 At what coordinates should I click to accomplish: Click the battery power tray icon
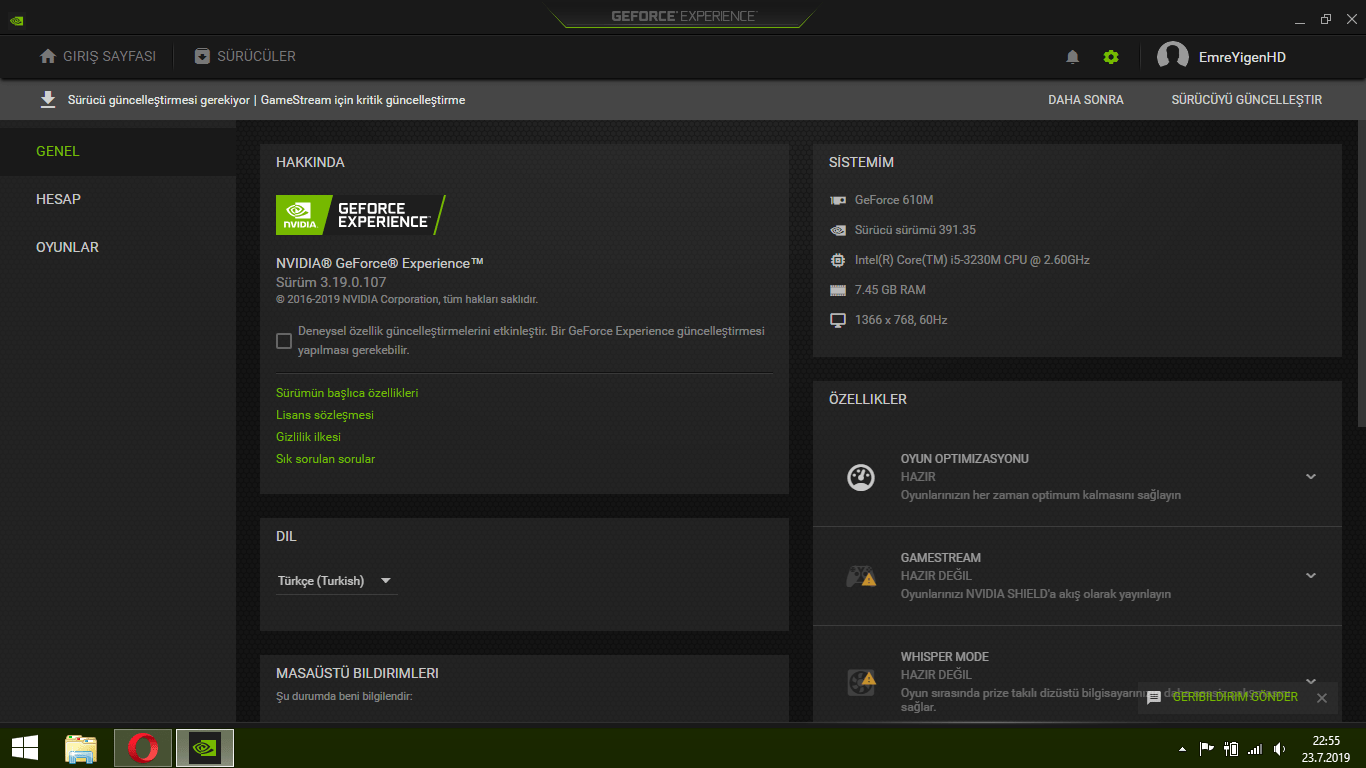coord(1231,748)
